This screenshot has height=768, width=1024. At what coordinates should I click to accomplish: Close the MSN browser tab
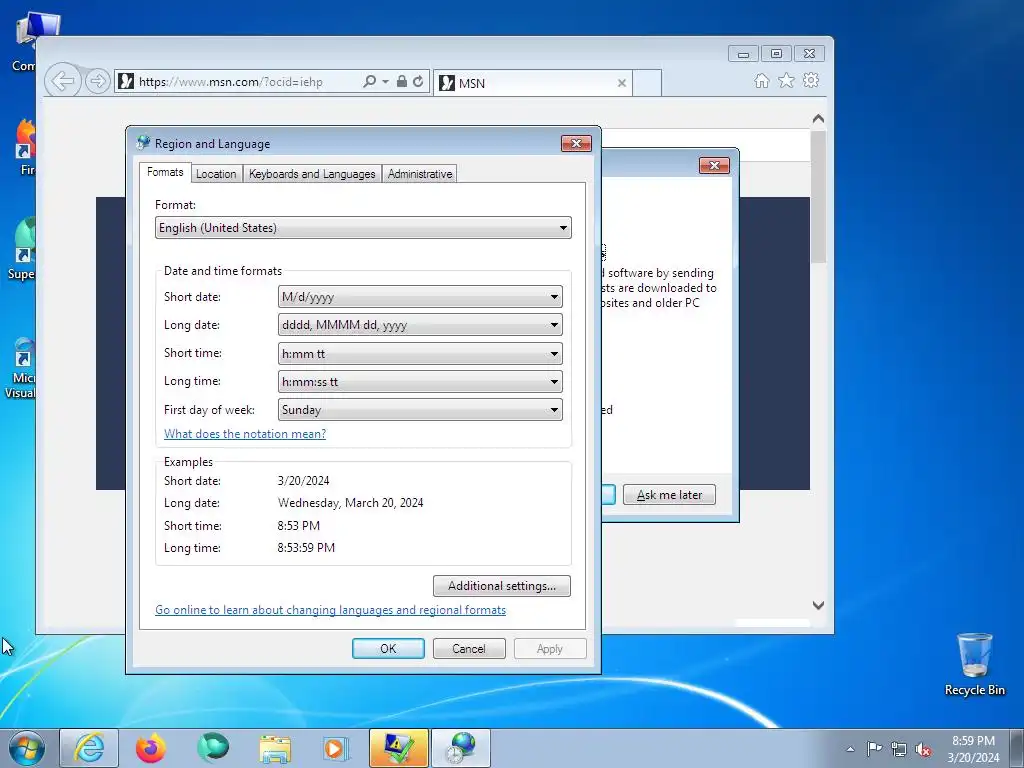(x=622, y=83)
